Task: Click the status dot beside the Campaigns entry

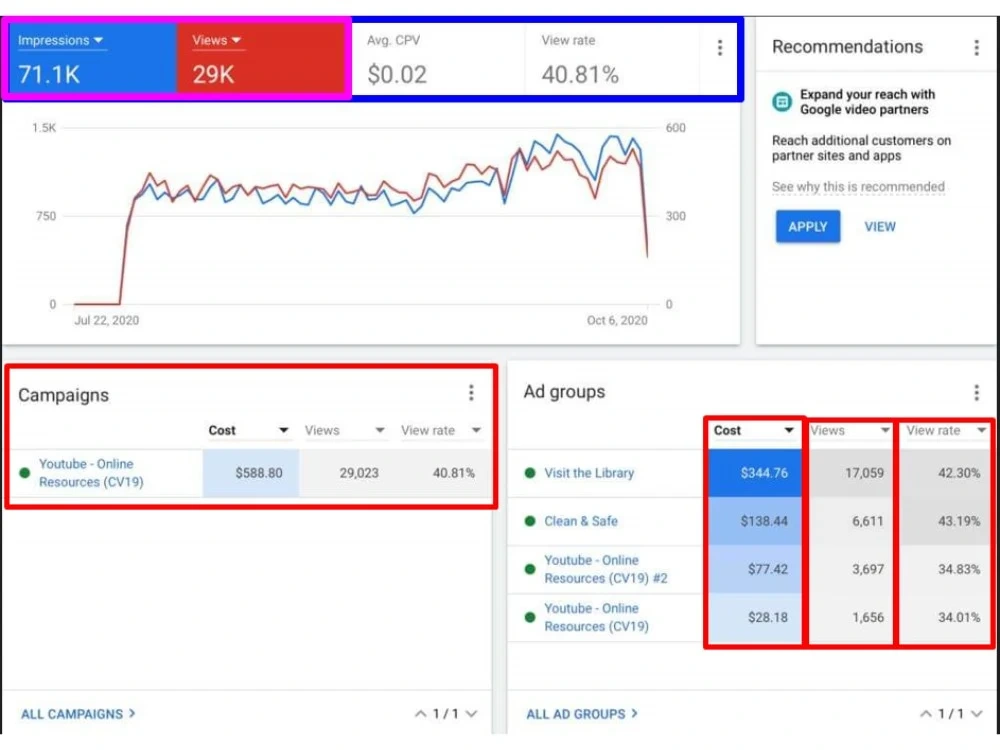Action: pos(25,473)
